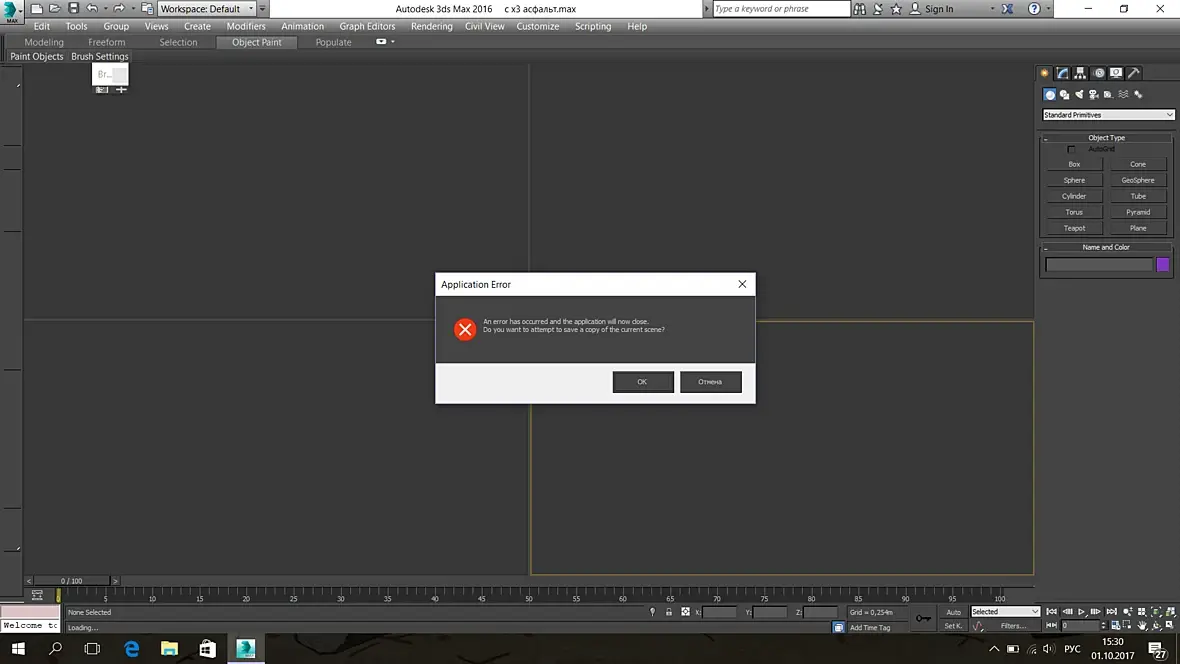Open the Motion command panel tab

click(x=1099, y=73)
